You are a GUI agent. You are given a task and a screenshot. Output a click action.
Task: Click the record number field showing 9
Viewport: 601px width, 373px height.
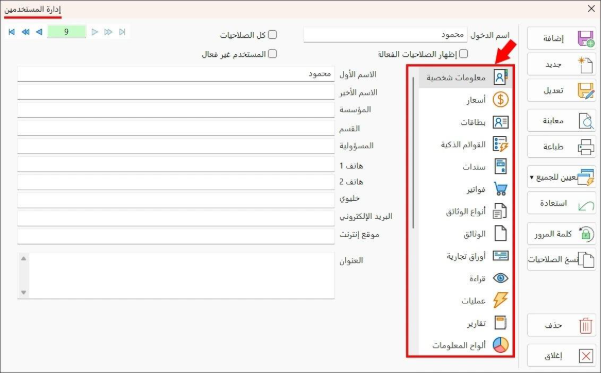click(66, 32)
